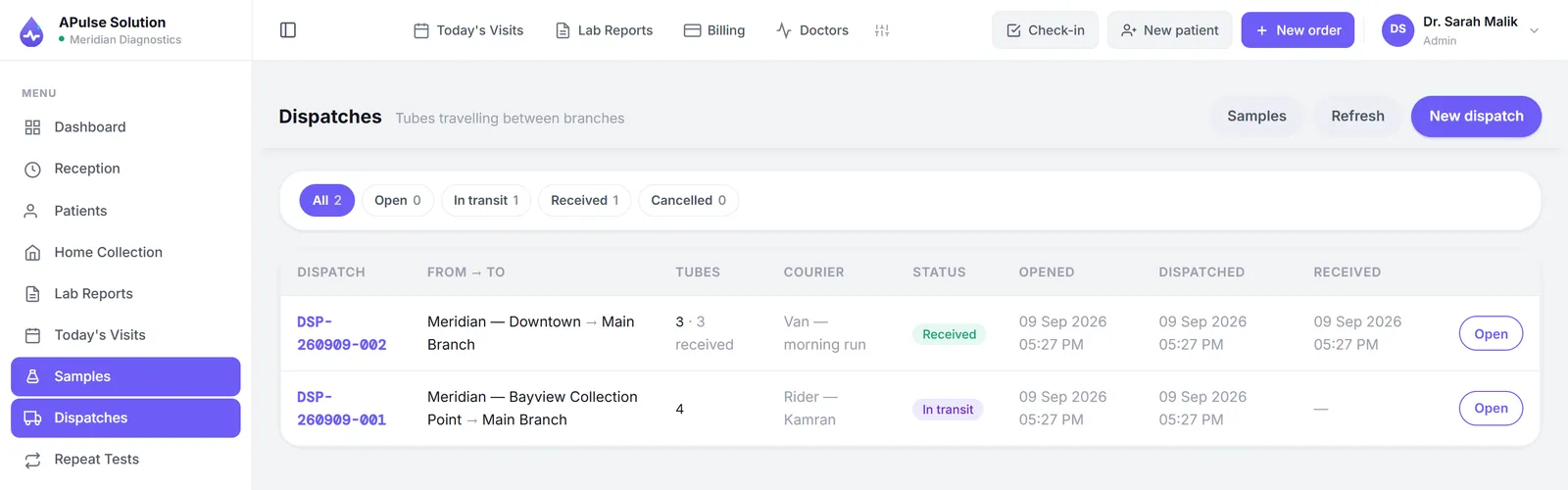
Task: Go to Patients in sidebar
Action: coord(125,211)
